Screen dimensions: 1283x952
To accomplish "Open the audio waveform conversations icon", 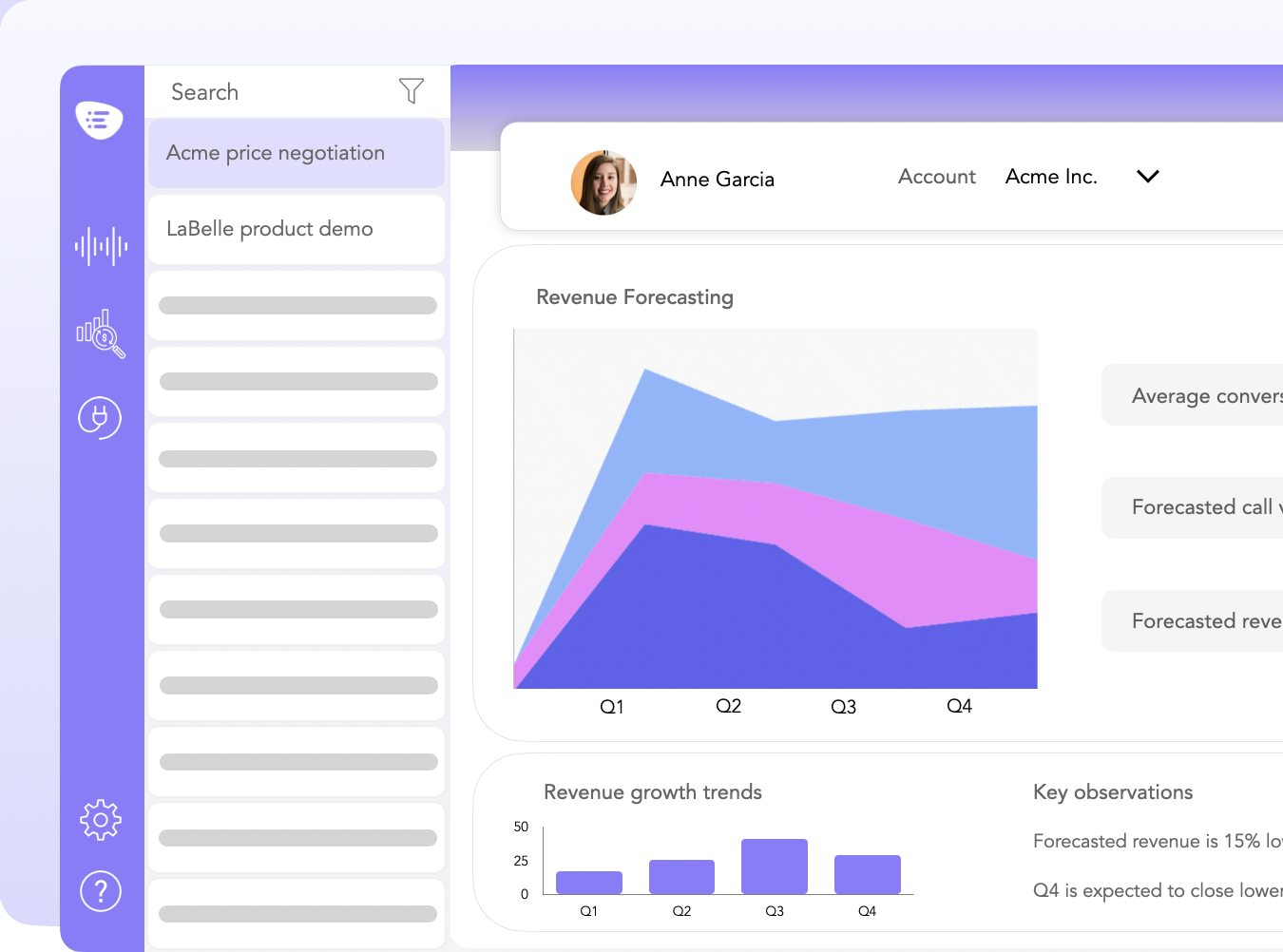I will point(101,246).
